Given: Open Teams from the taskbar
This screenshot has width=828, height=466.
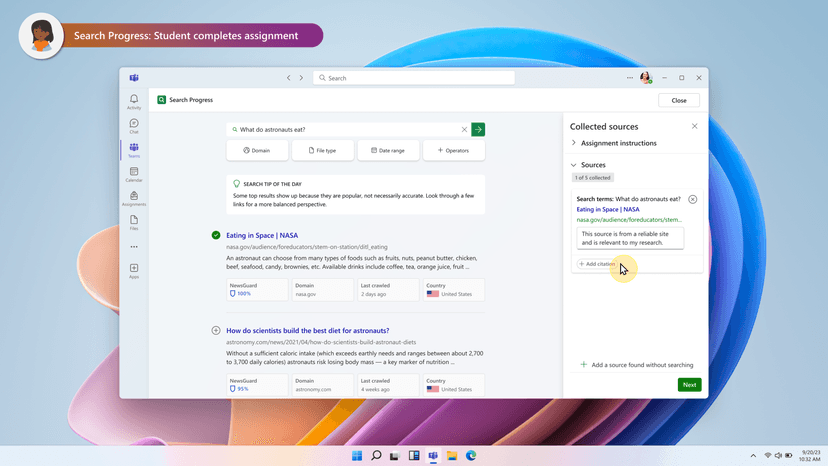Looking at the screenshot, I should (x=433, y=455).
